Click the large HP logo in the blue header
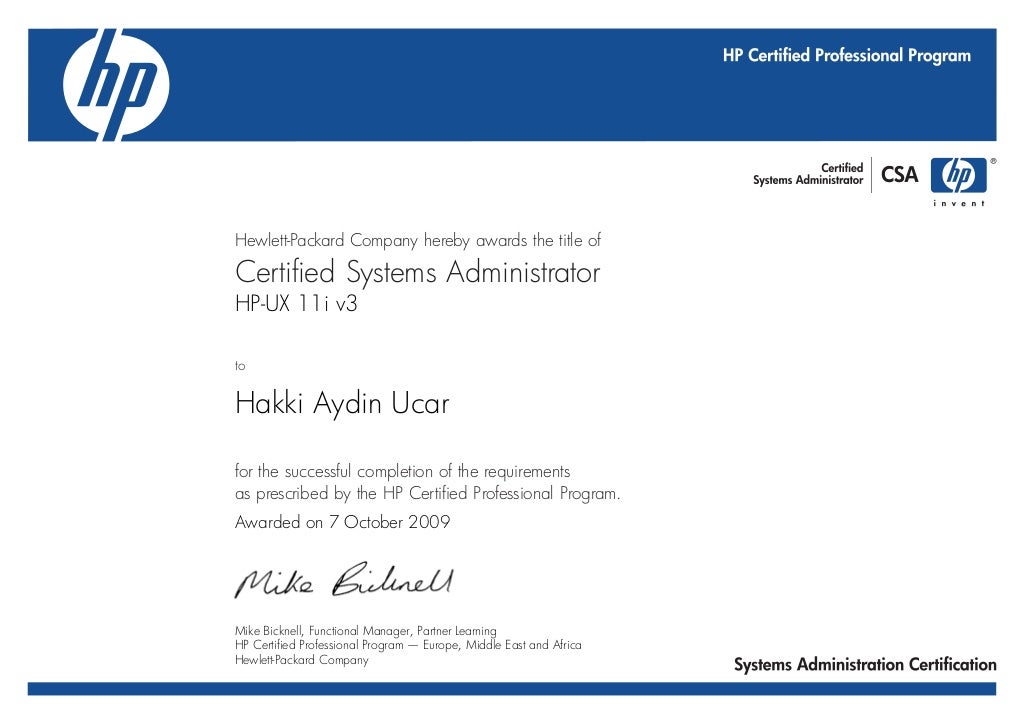This screenshot has height=724, width=1024. (116, 85)
